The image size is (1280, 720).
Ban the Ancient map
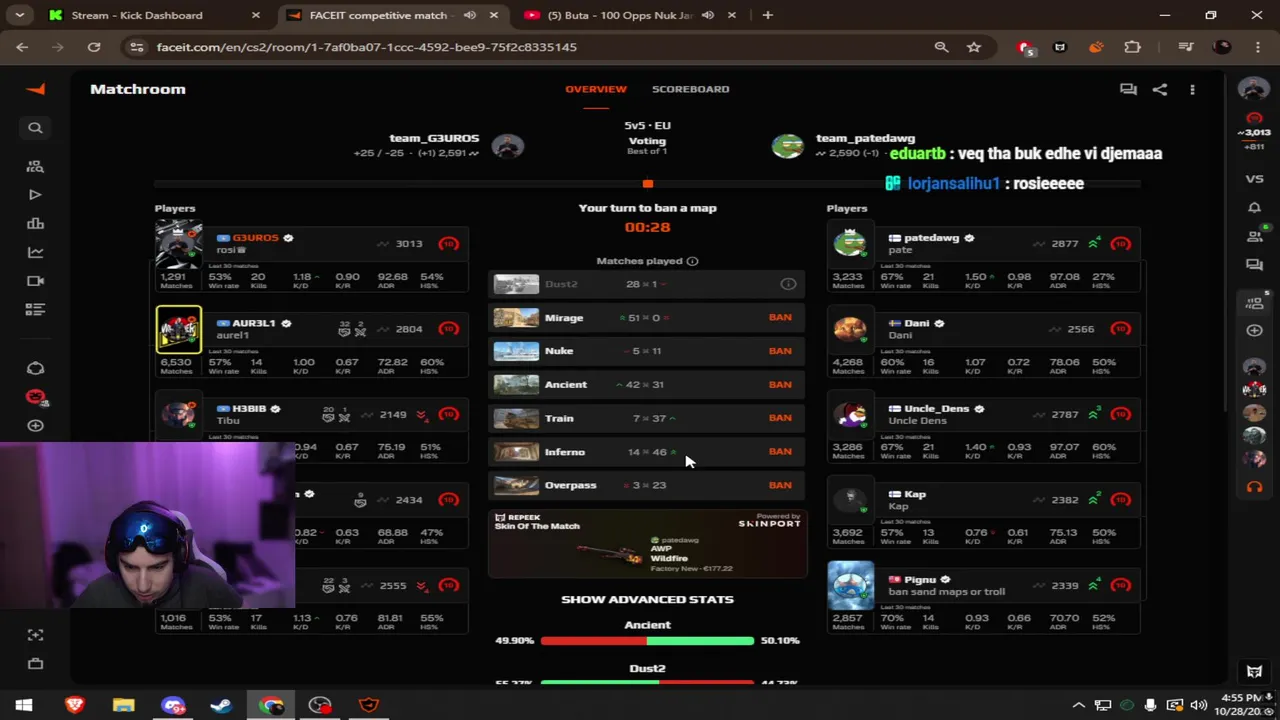[x=780, y=384]
